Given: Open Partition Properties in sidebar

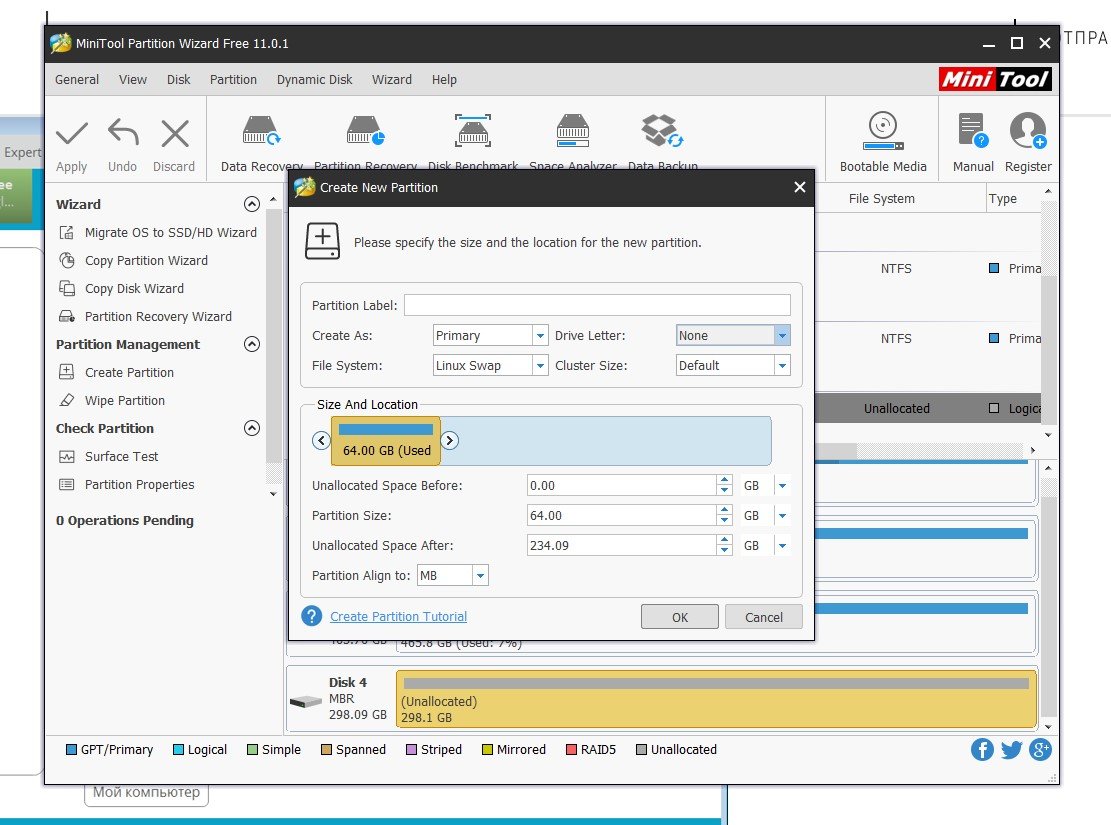Looking at the screenshot, I should click(x=139, y=485).
